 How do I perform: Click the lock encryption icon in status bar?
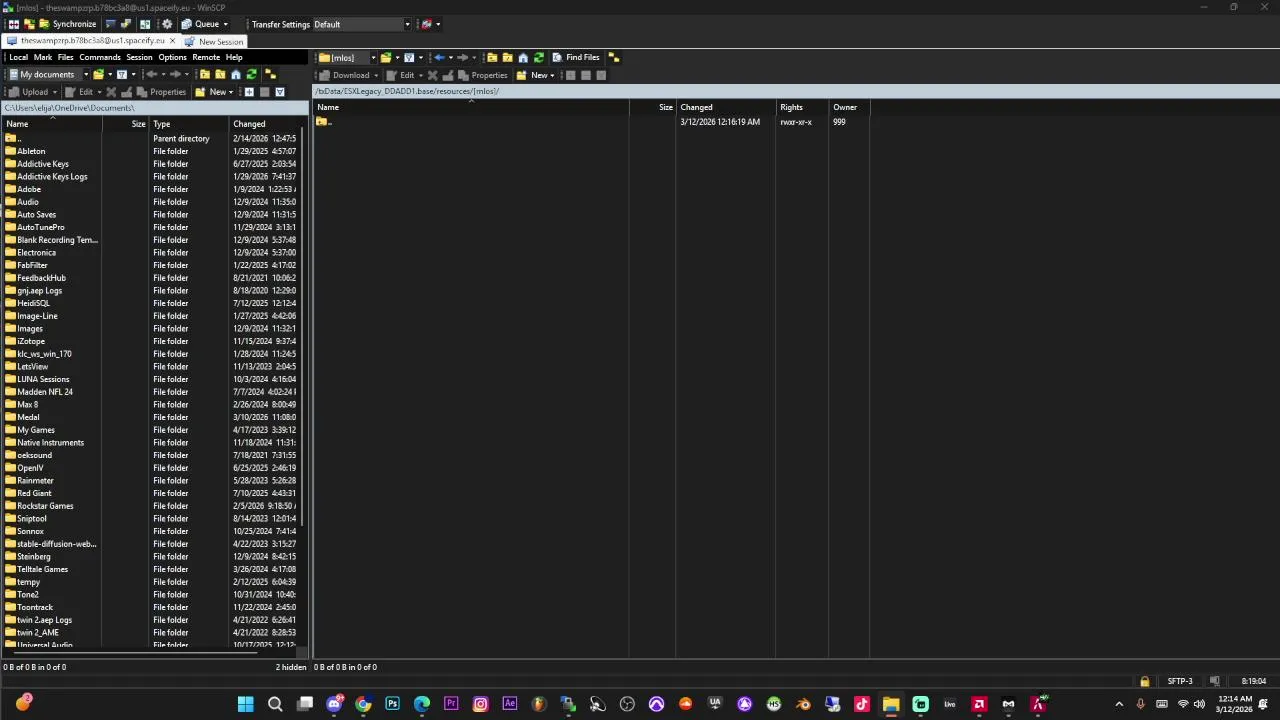1144,681
